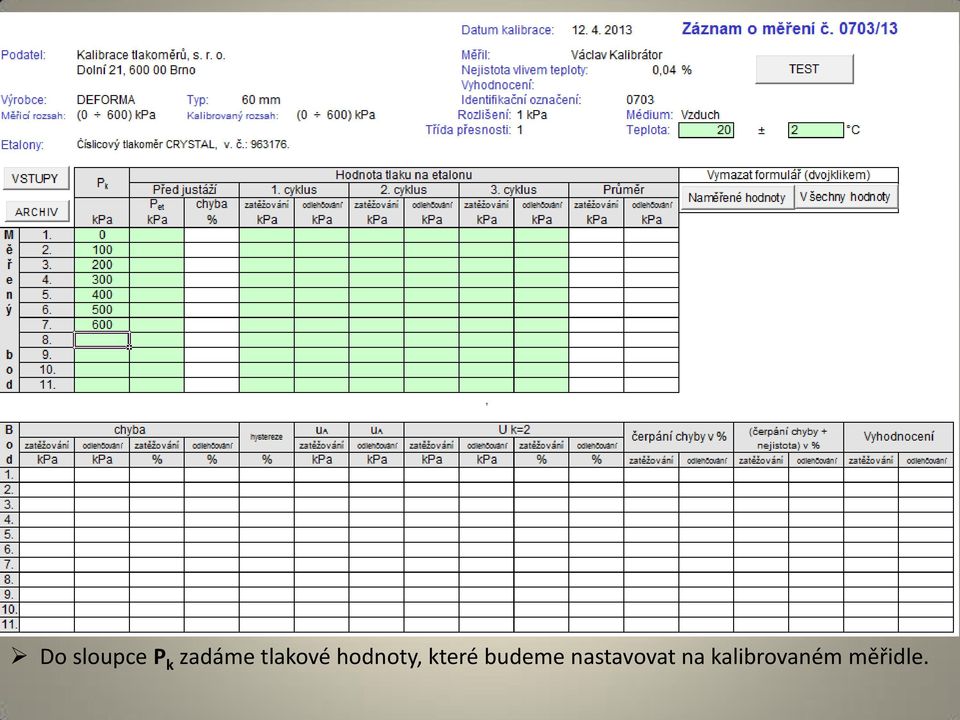Click the name 'Václav Kalibrátor'
Viewport: 960px width, 720px height.
(617, 55)
